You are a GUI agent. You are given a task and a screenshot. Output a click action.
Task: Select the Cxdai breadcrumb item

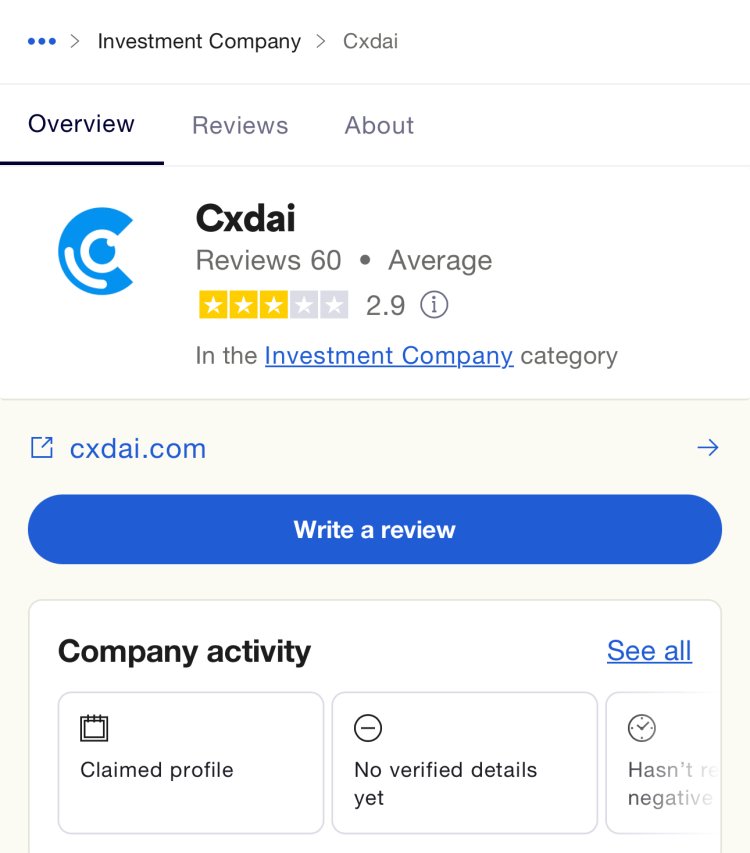tap(370, 41)
